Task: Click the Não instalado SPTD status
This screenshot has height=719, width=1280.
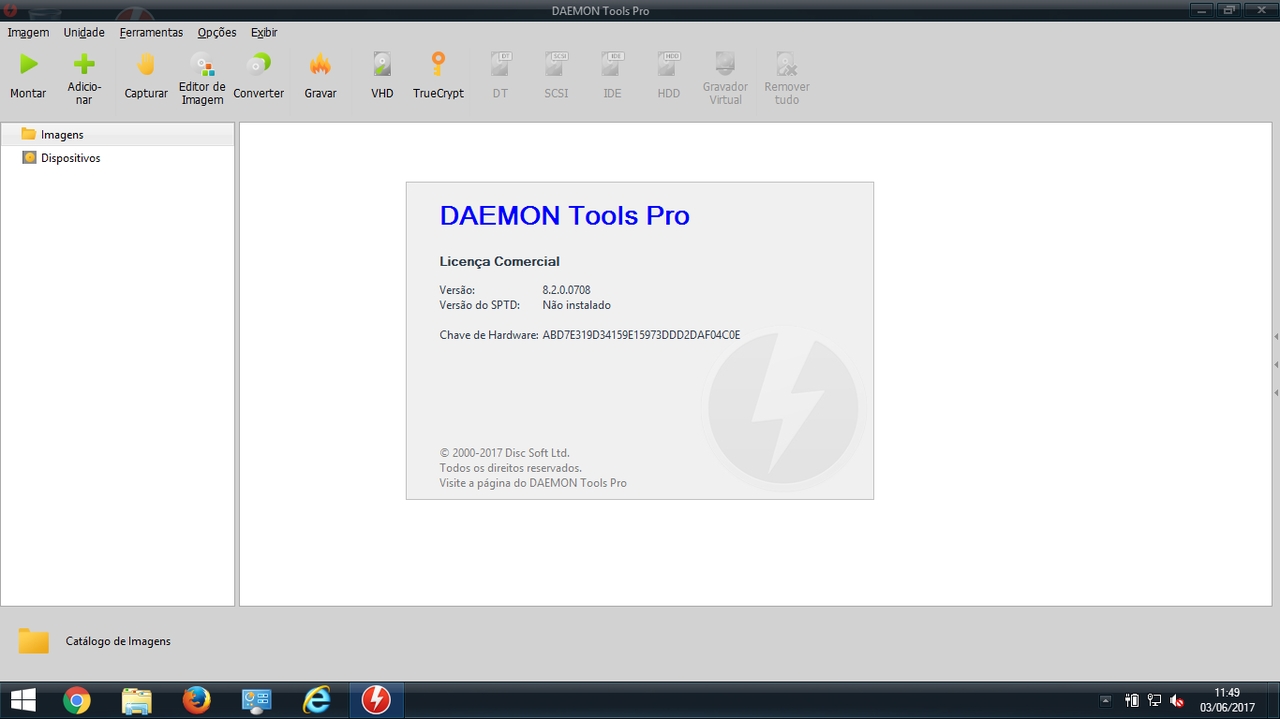Action: tap(576, 305)
